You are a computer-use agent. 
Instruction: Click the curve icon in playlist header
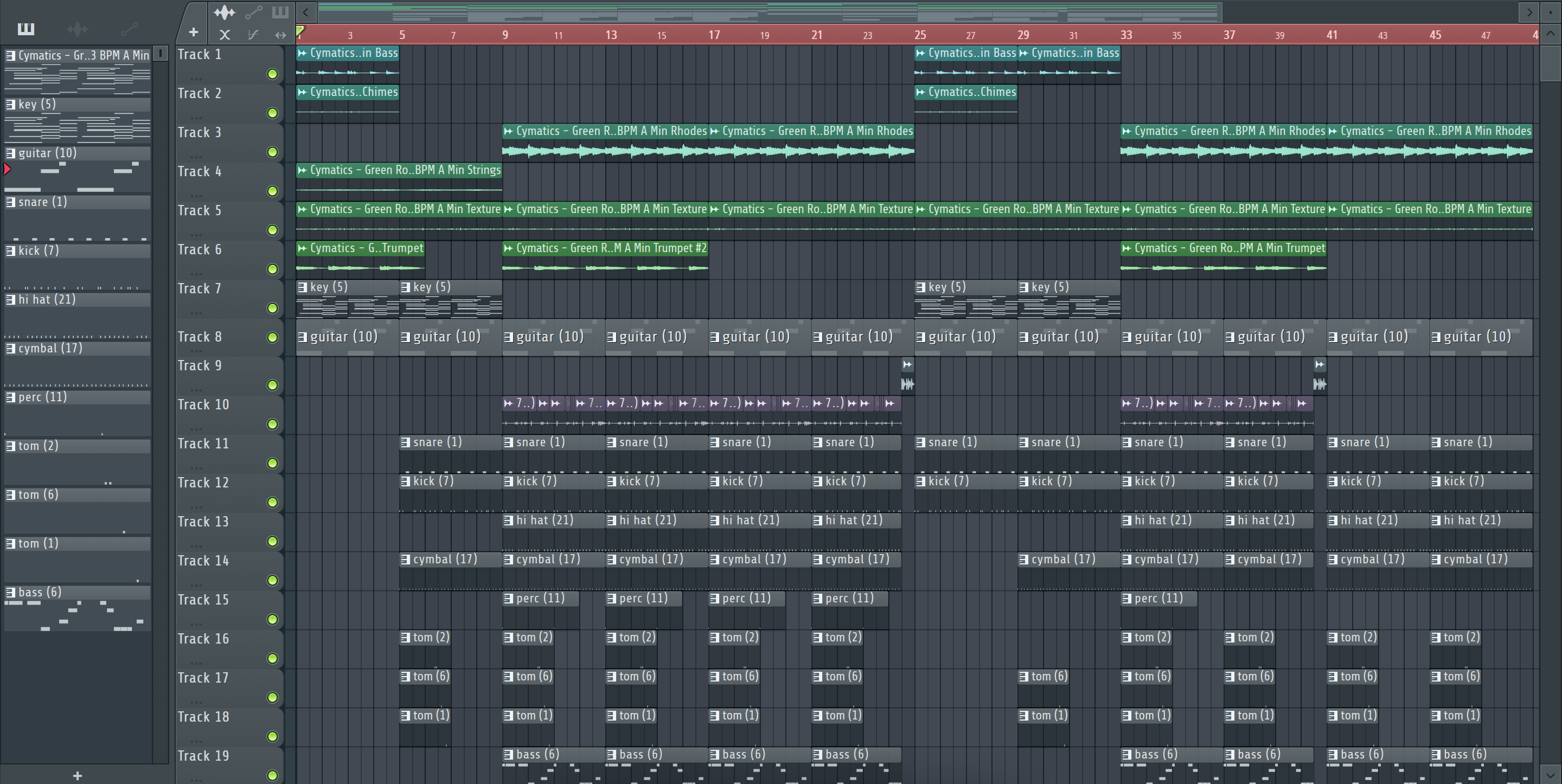(253, 35)
